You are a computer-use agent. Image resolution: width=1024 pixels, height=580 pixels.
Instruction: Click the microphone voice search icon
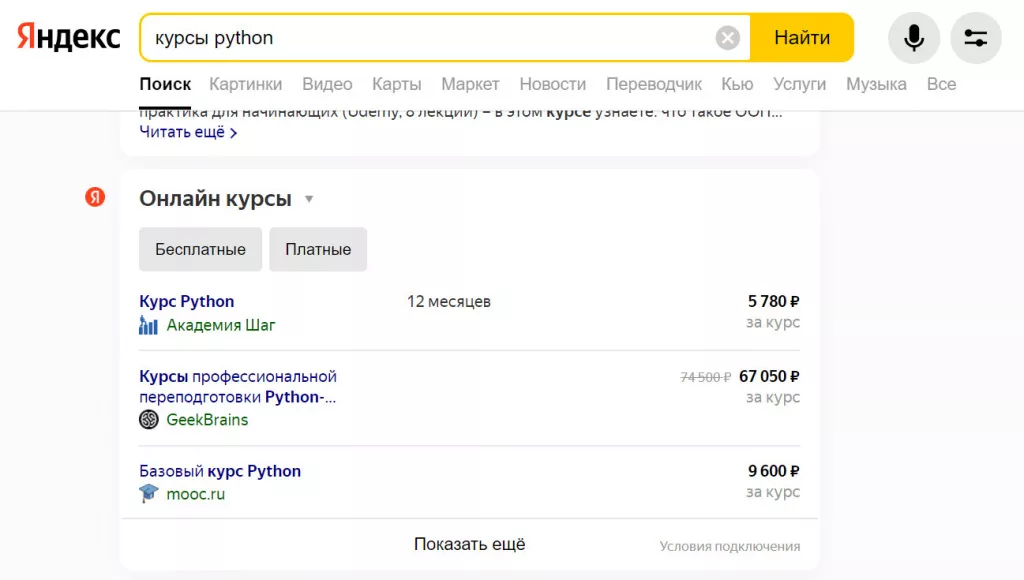914,38
